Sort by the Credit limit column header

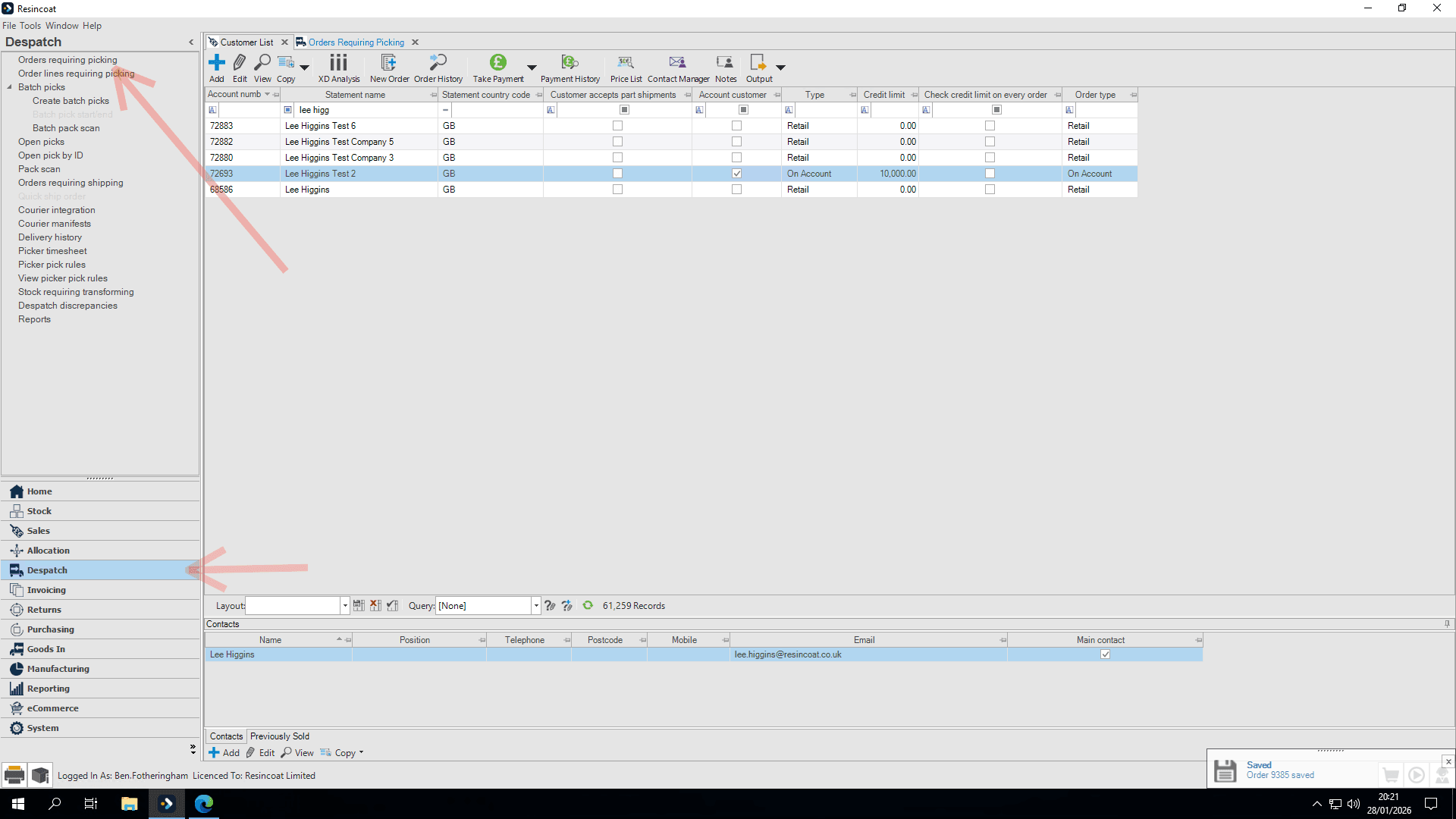tap(884, 95)
